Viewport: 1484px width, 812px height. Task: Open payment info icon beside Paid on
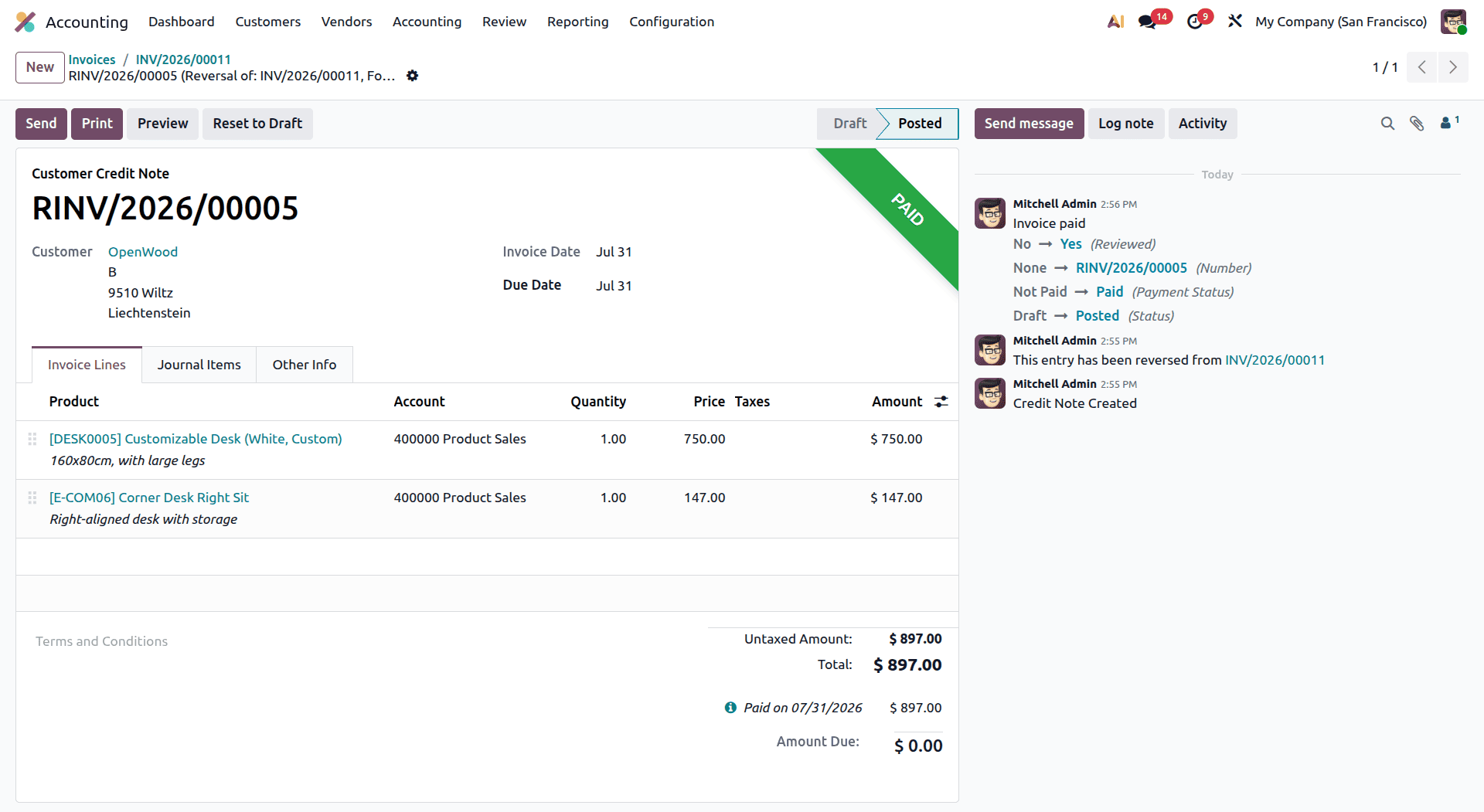(x=730, y=708)
